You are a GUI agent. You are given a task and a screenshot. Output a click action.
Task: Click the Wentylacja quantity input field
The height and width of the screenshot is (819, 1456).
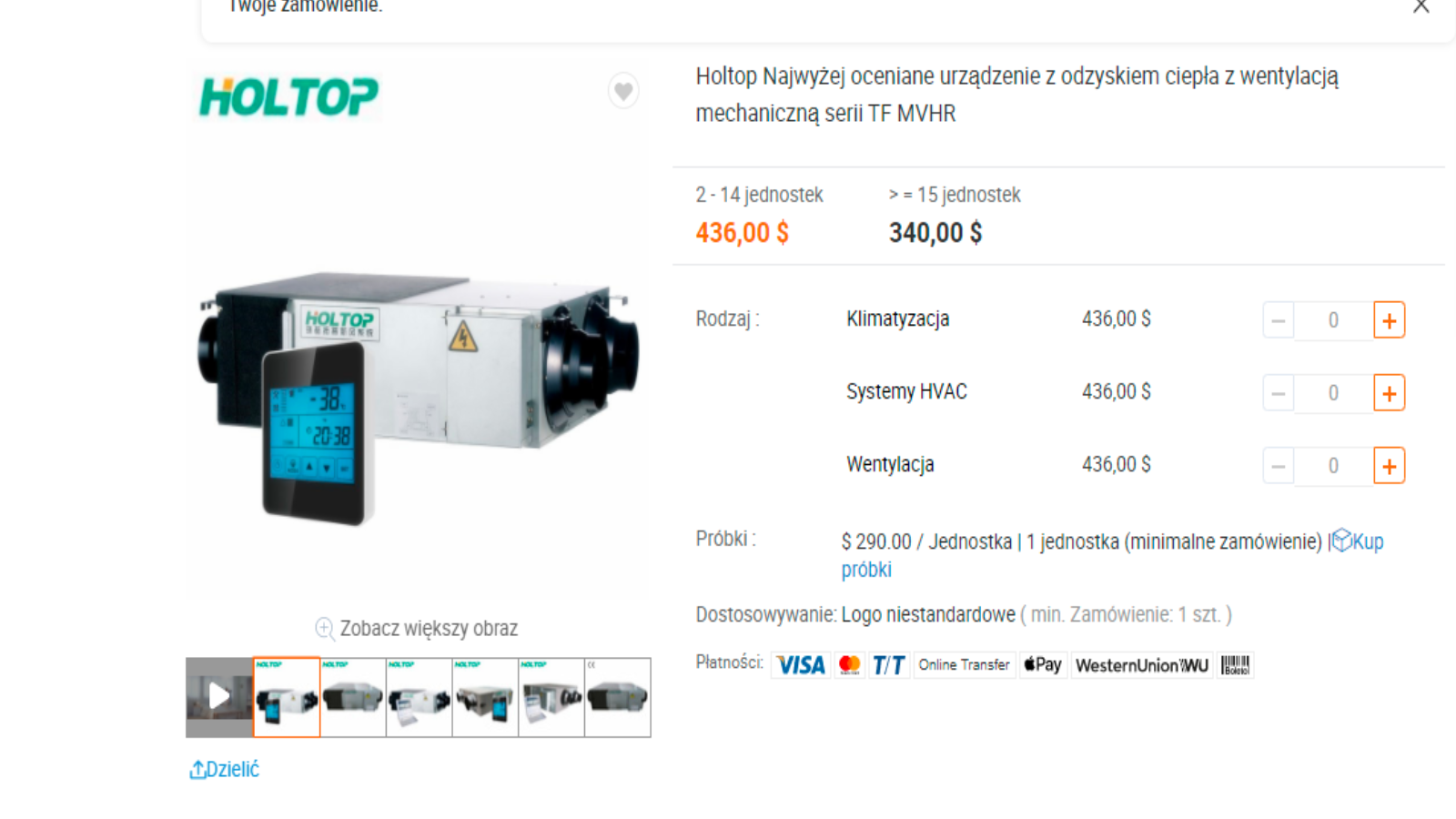(x=1333, y=466)
